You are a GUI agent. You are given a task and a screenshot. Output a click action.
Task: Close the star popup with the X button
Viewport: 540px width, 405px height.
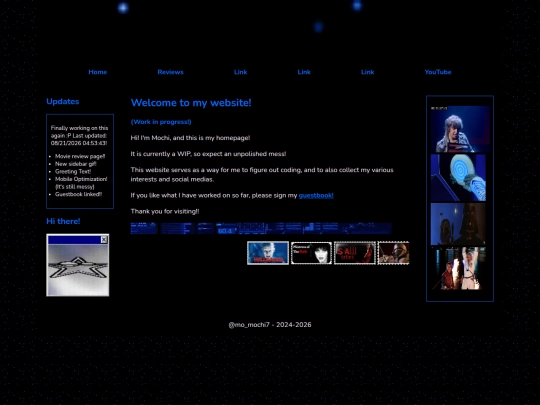point(104,240)
